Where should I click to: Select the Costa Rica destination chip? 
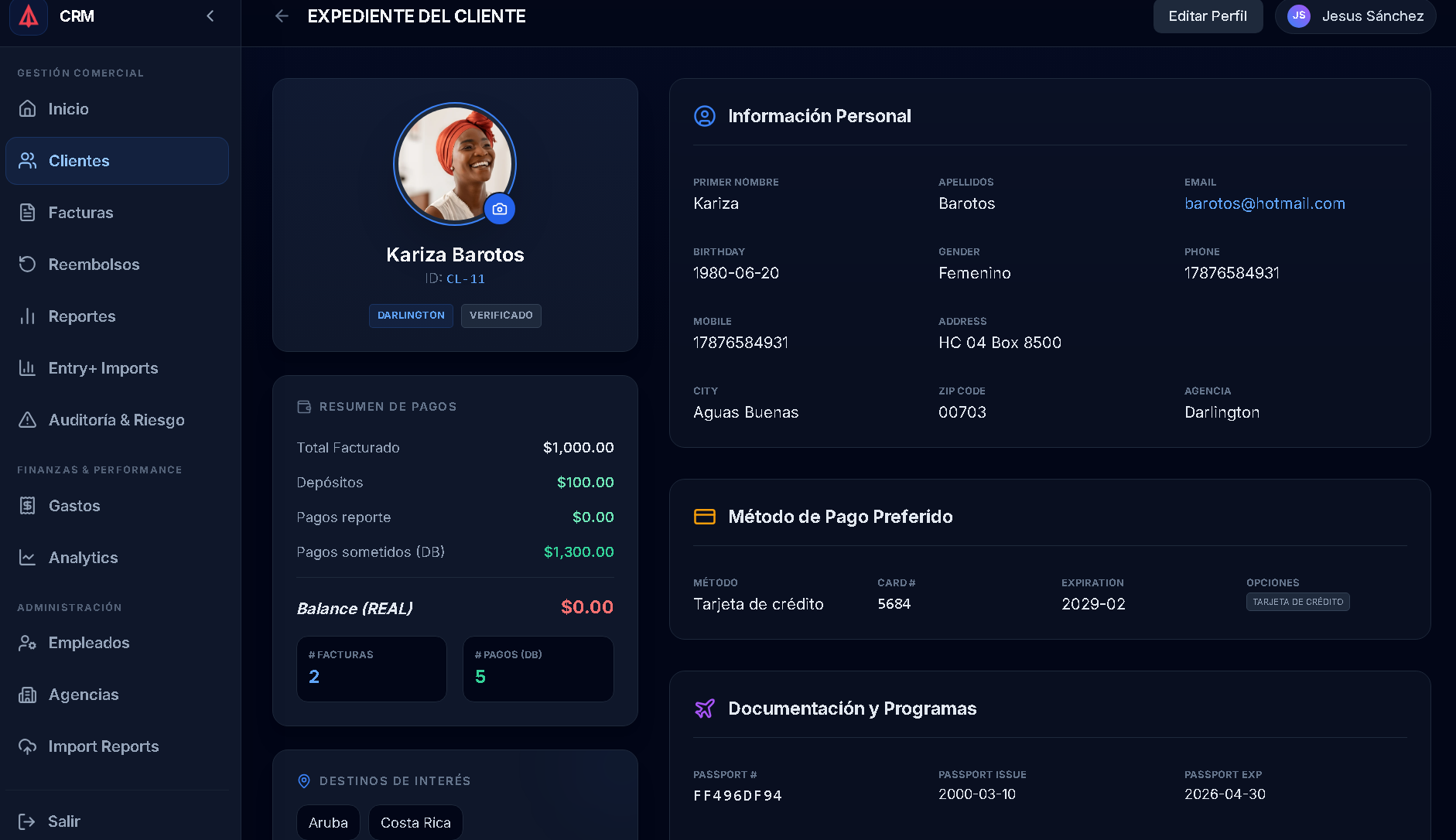[x=415, y=822]
